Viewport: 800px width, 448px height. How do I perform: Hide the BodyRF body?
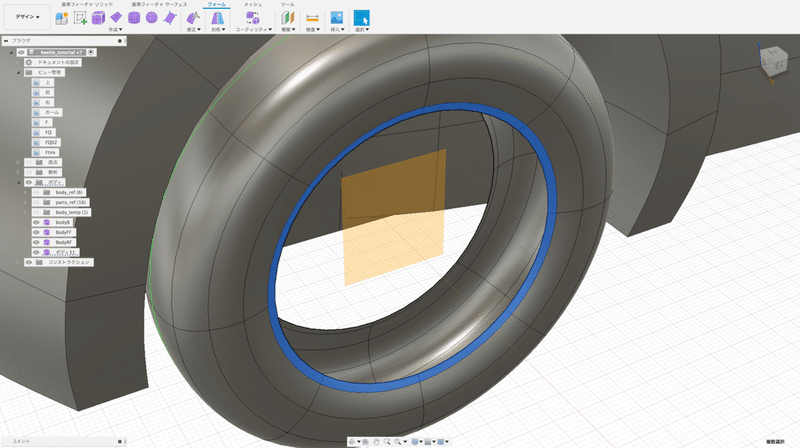point(36,242)
